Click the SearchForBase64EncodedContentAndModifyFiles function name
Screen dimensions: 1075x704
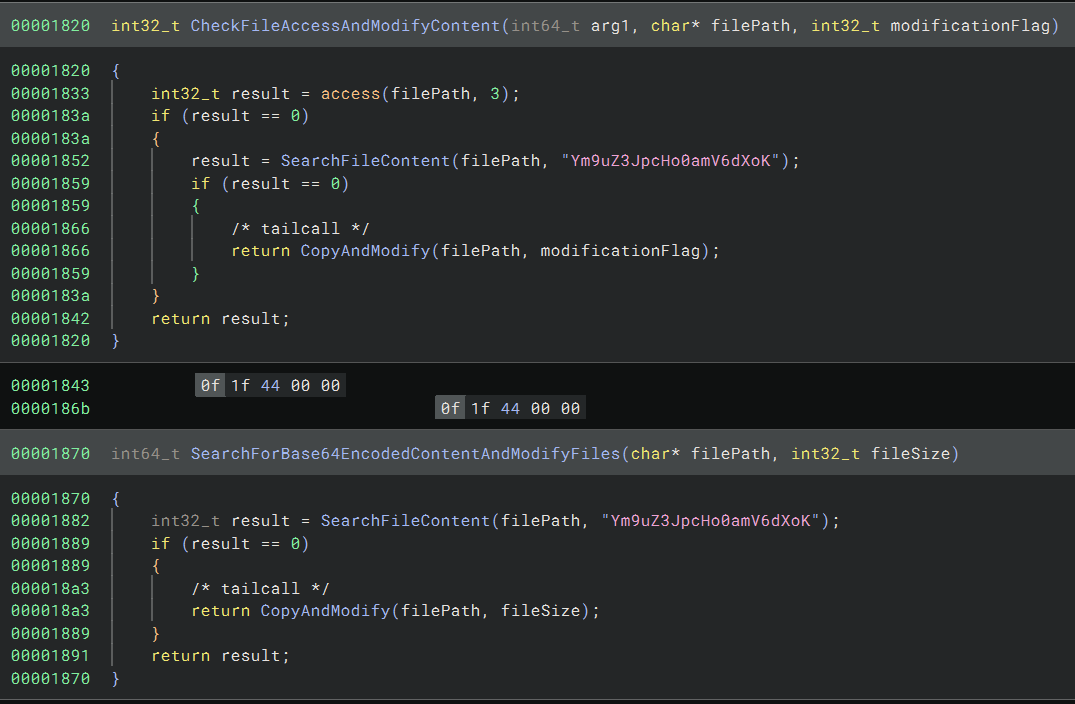pos(405,454)
